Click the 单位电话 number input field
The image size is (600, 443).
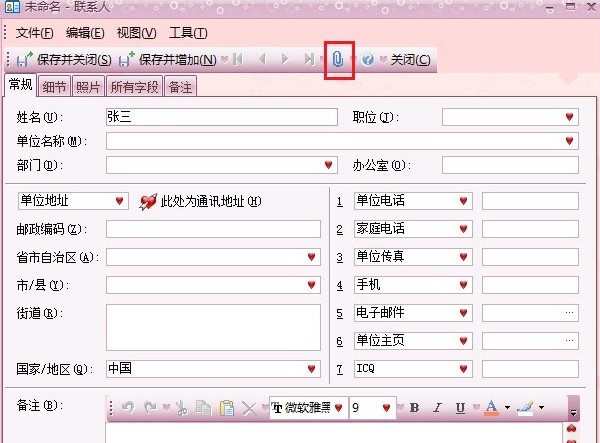[530, 201]
